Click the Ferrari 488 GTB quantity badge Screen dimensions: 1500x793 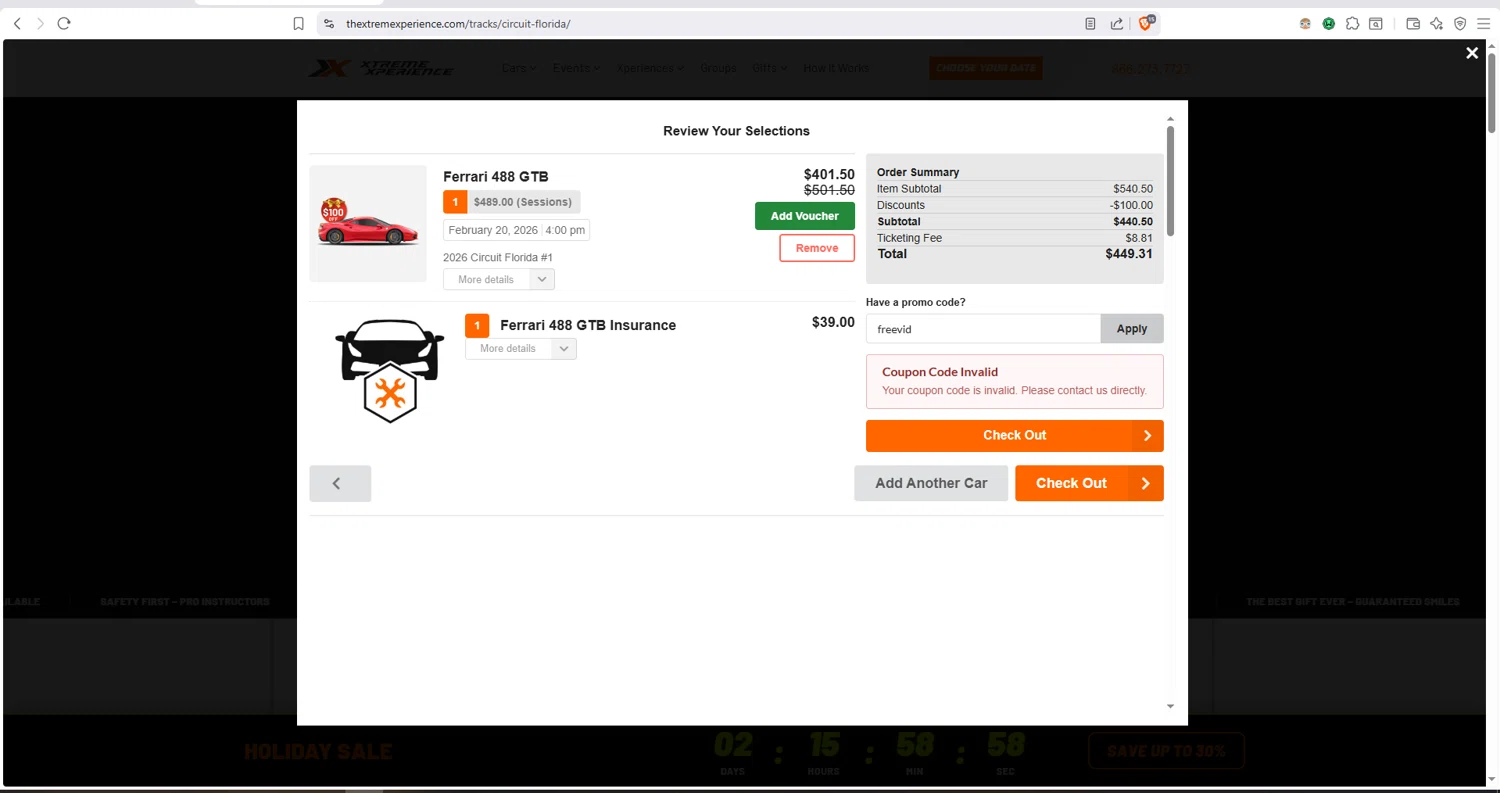(x=455, y=202)
